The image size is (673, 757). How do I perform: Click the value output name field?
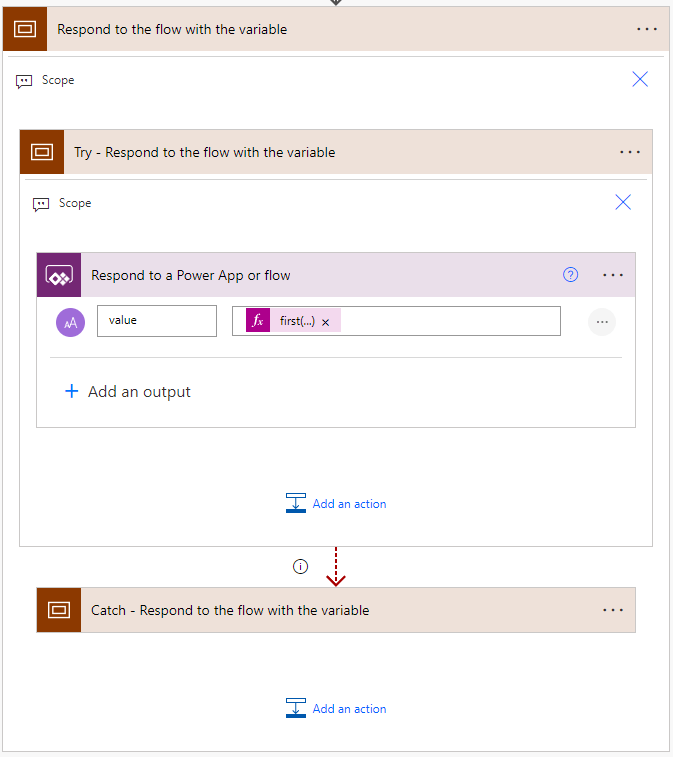tap(156, 321)
